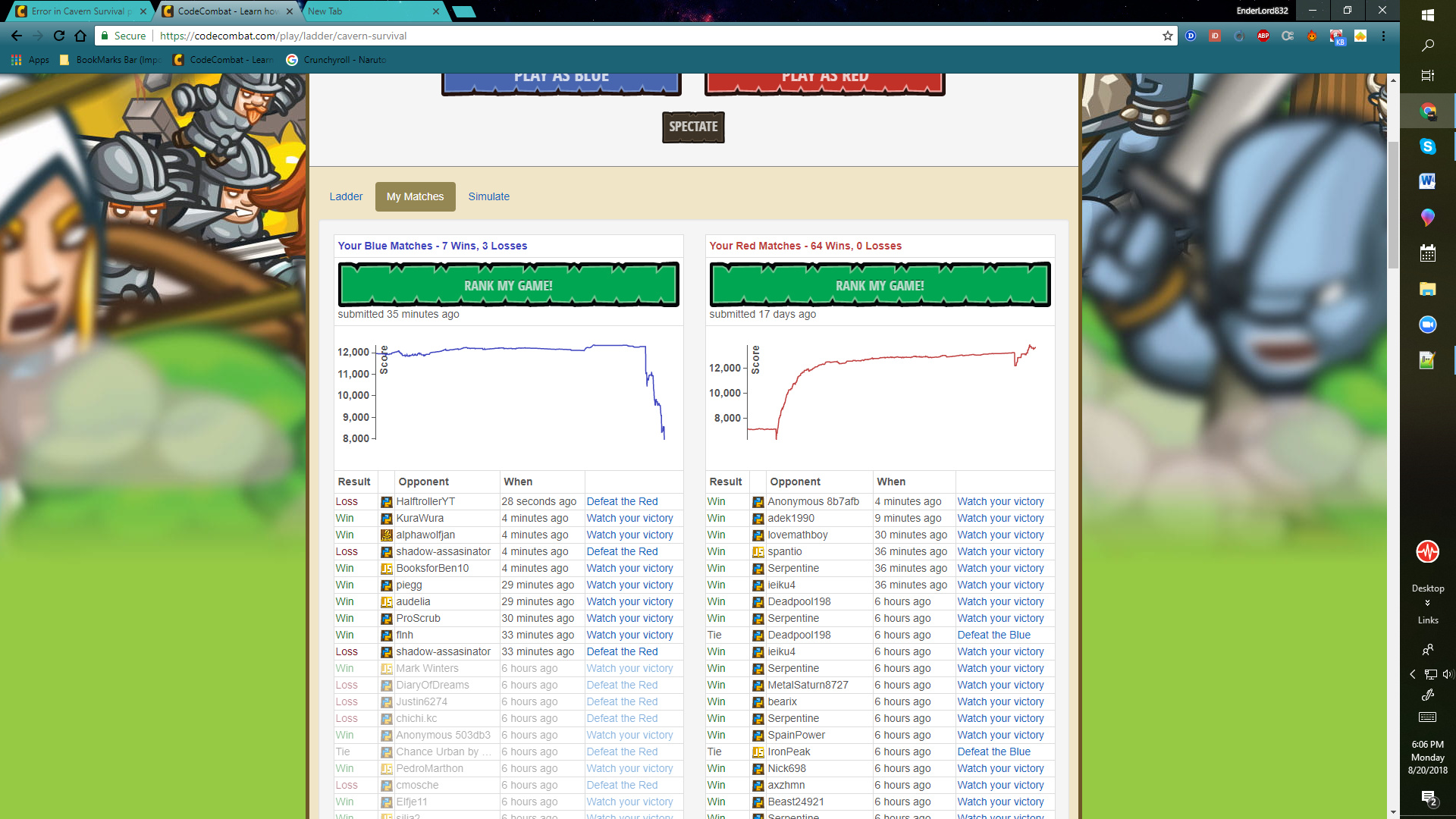Click Watch your victory for SpainPower
Screen dimensions: 1456x819
pyautogui.click(x=1000, y=735)
